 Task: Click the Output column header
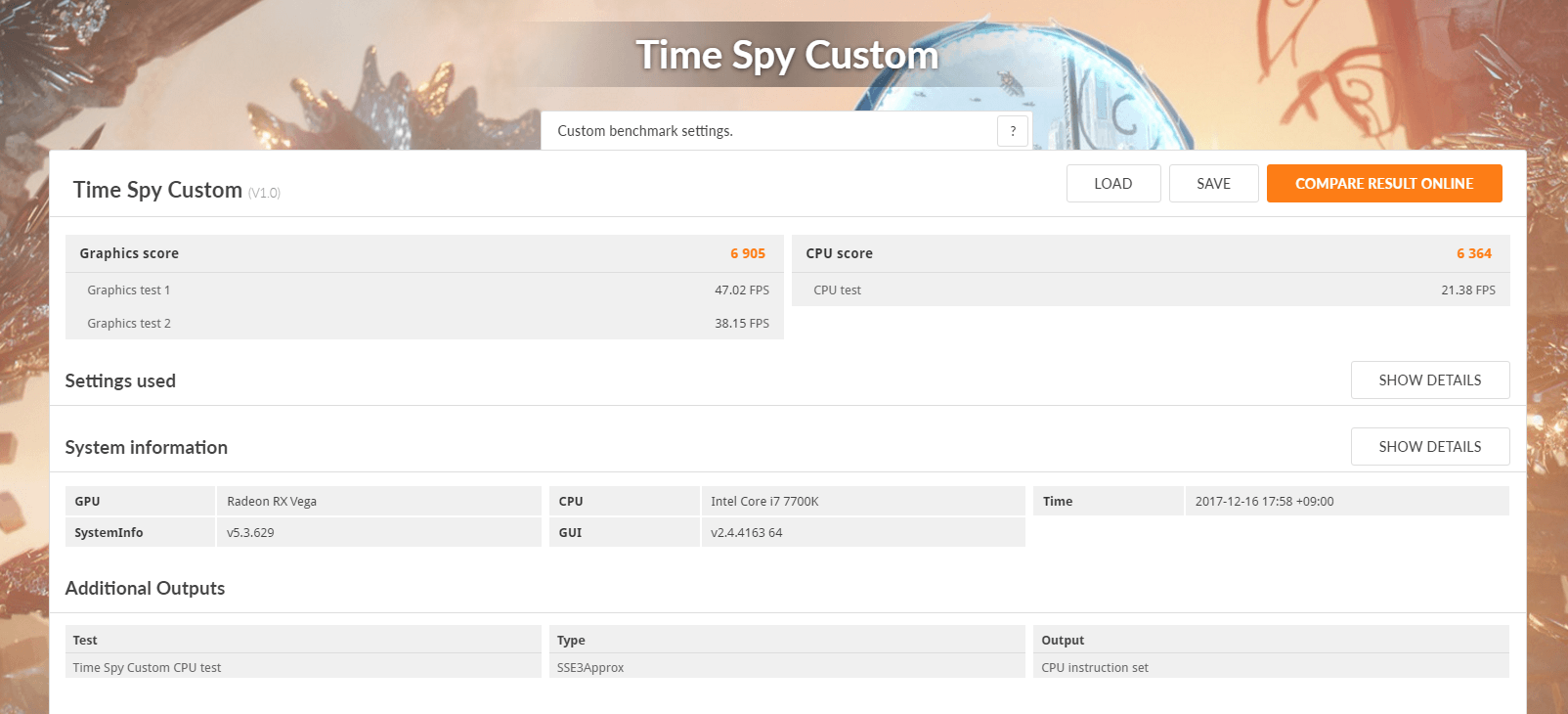1271,640
